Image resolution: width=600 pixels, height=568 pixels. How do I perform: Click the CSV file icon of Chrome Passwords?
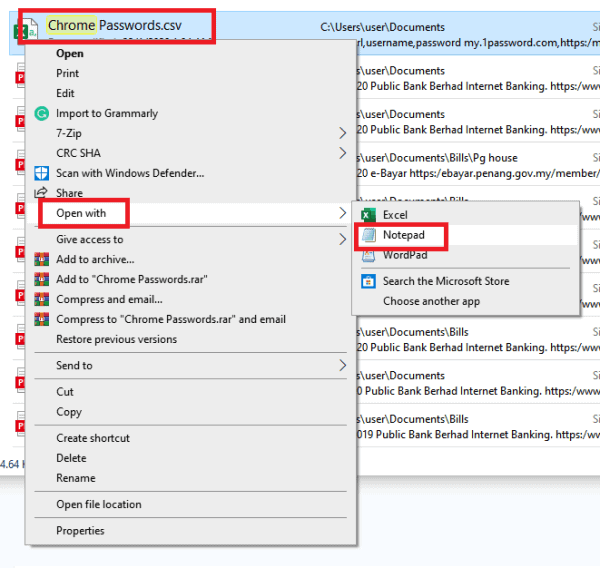pos(26,29)
